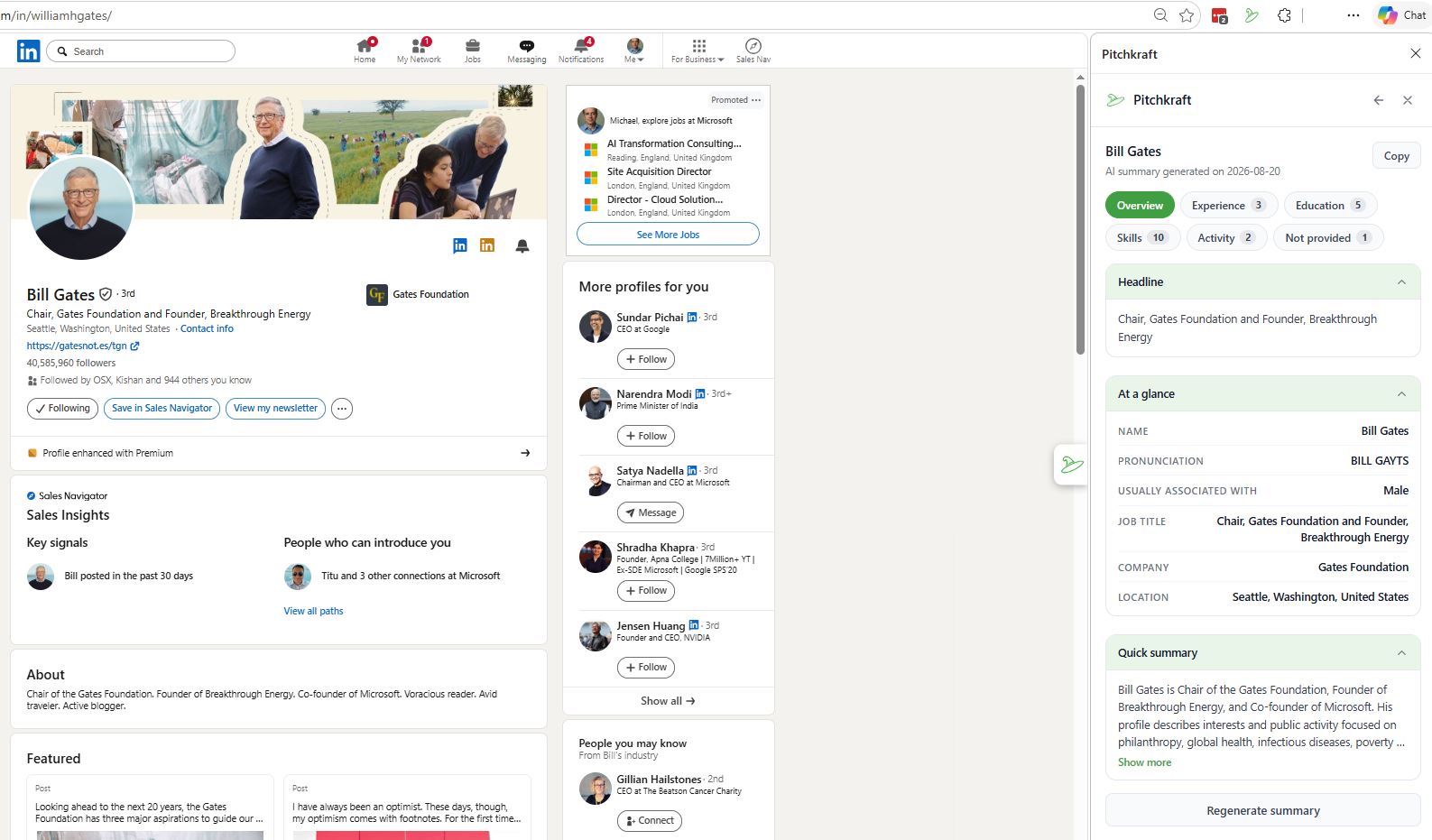Open the Premium profile enhanced arrow
The image size is (1432, 840).
[525, 453]
